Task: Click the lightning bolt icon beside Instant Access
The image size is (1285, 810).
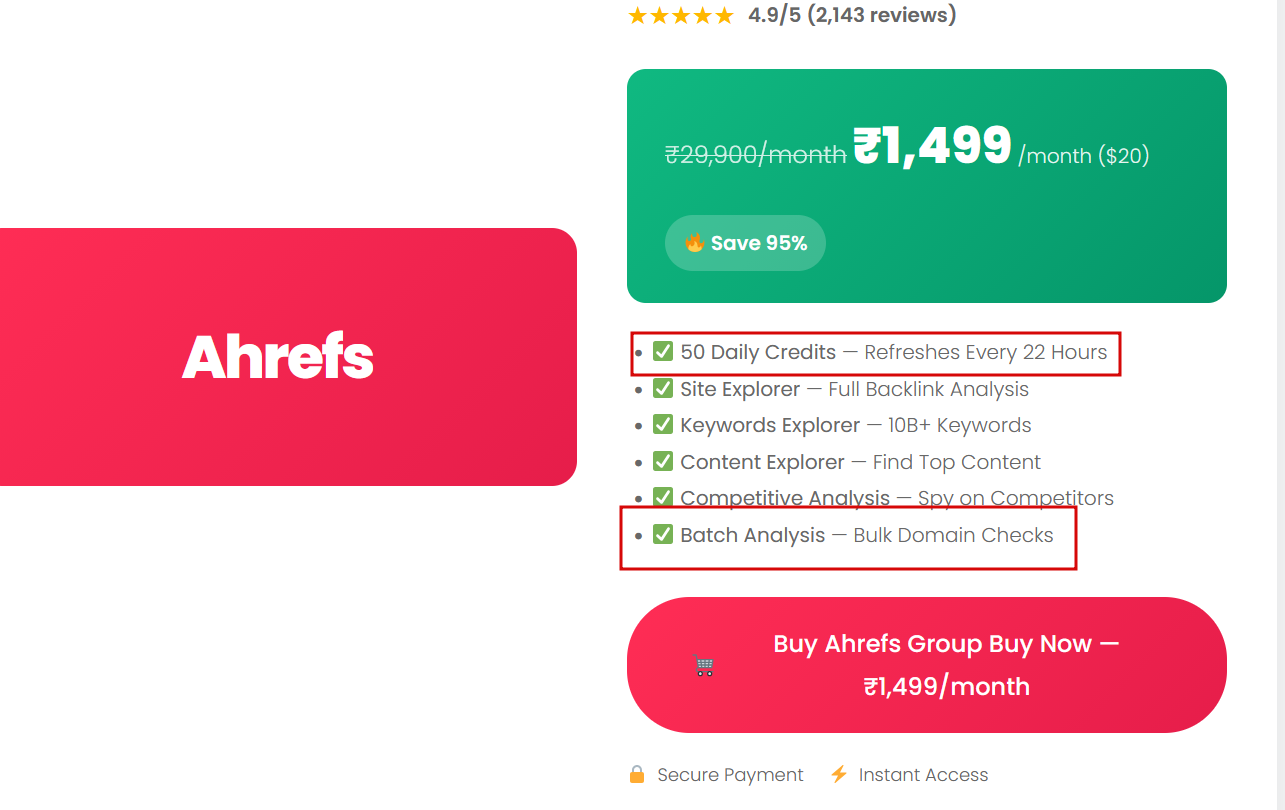Action: tap(839, 775)
